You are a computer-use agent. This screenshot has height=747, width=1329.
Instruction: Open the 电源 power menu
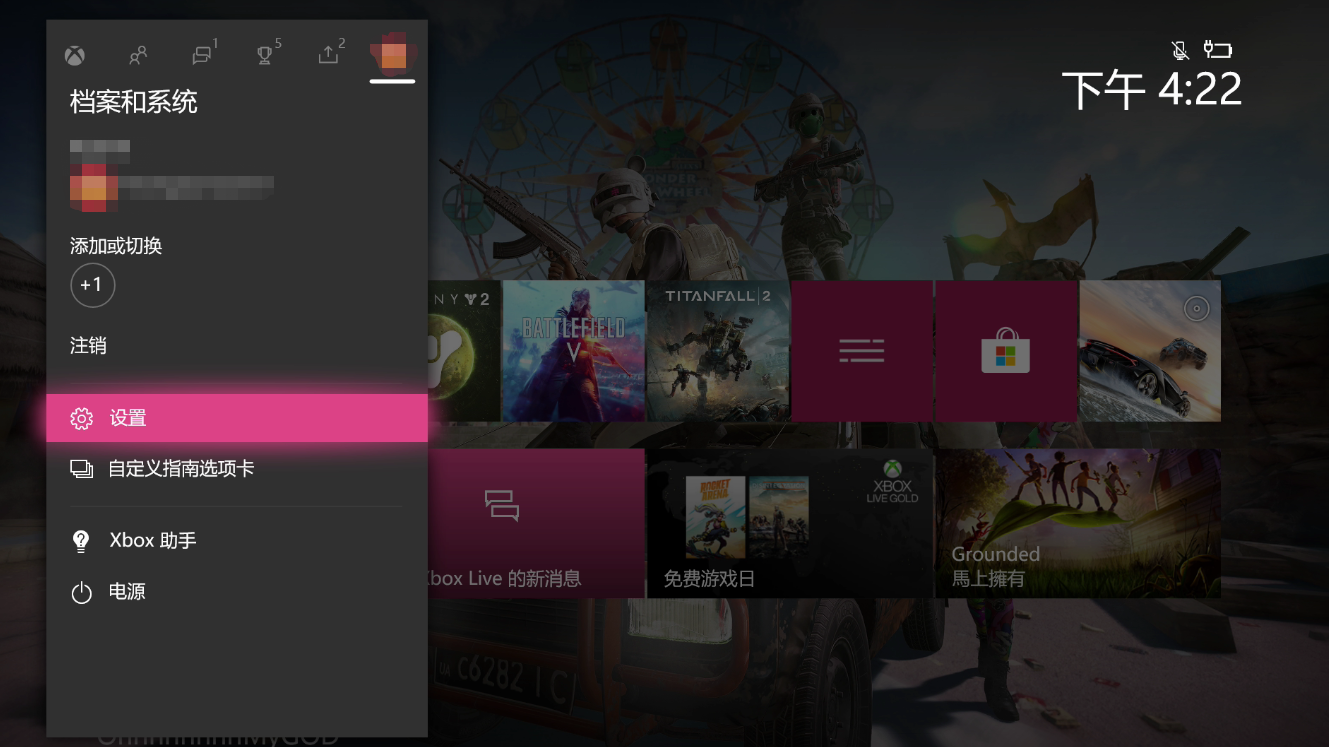tap(237, 592)
